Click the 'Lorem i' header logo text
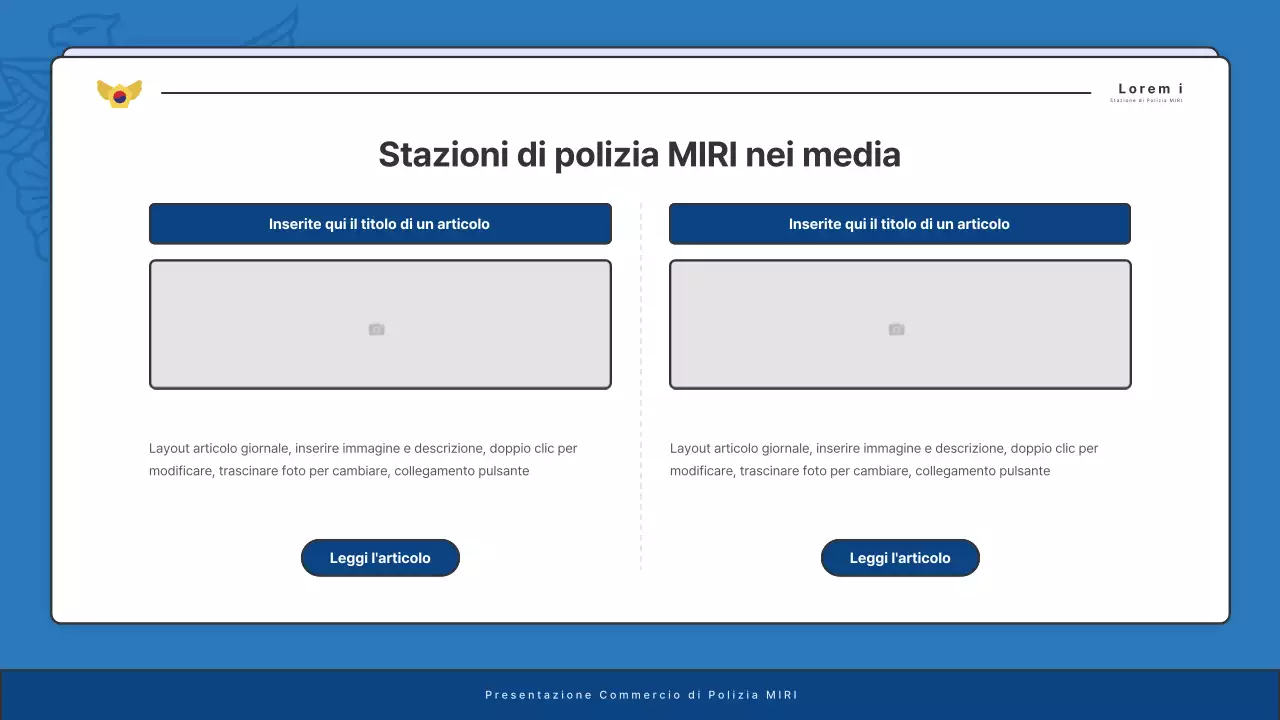Image resolution: width=1280 pixels, height=720 pixels. (1149, 88)
